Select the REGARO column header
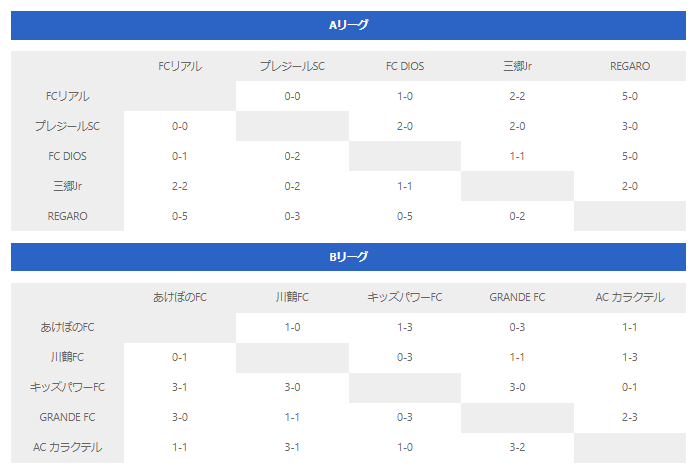 coord(630,66)
